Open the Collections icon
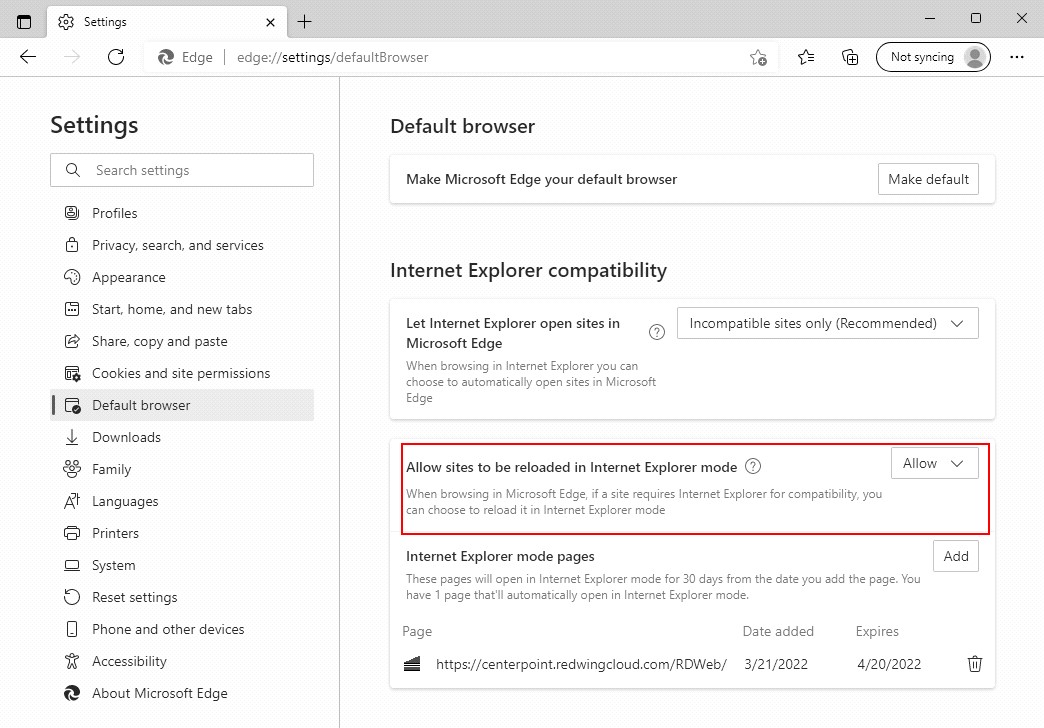This screenshot has height=728, width=1044. tap(850, 57)
